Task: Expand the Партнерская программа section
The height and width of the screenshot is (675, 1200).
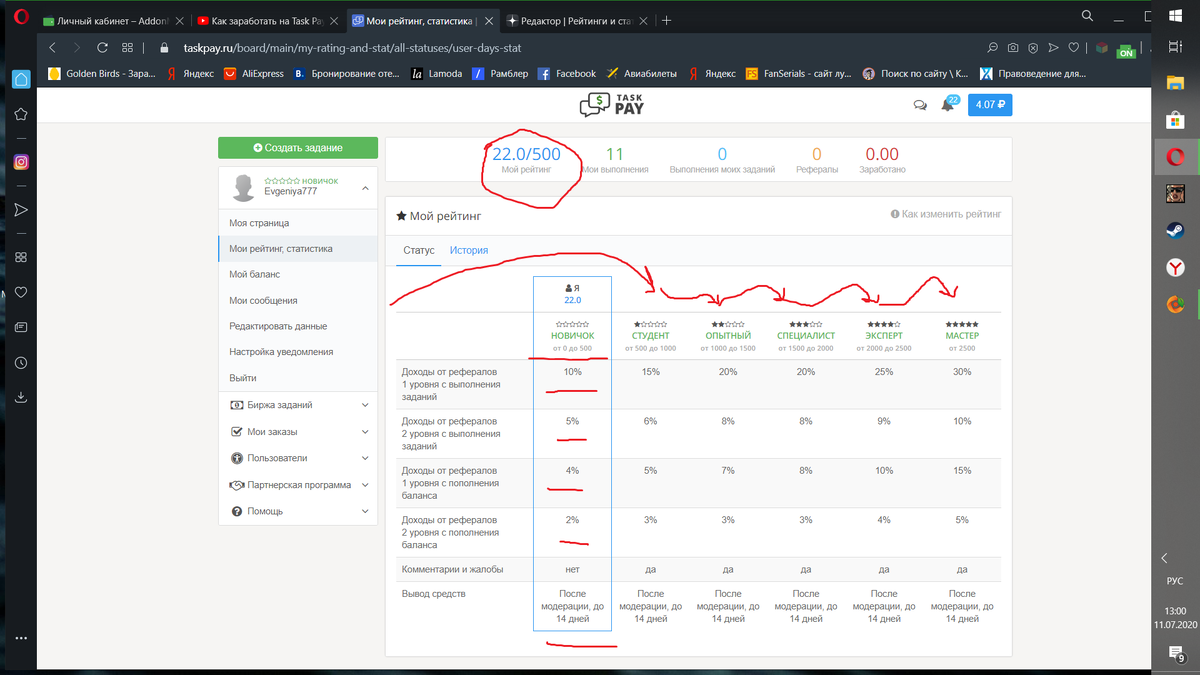Action: [x=298, y=485]
